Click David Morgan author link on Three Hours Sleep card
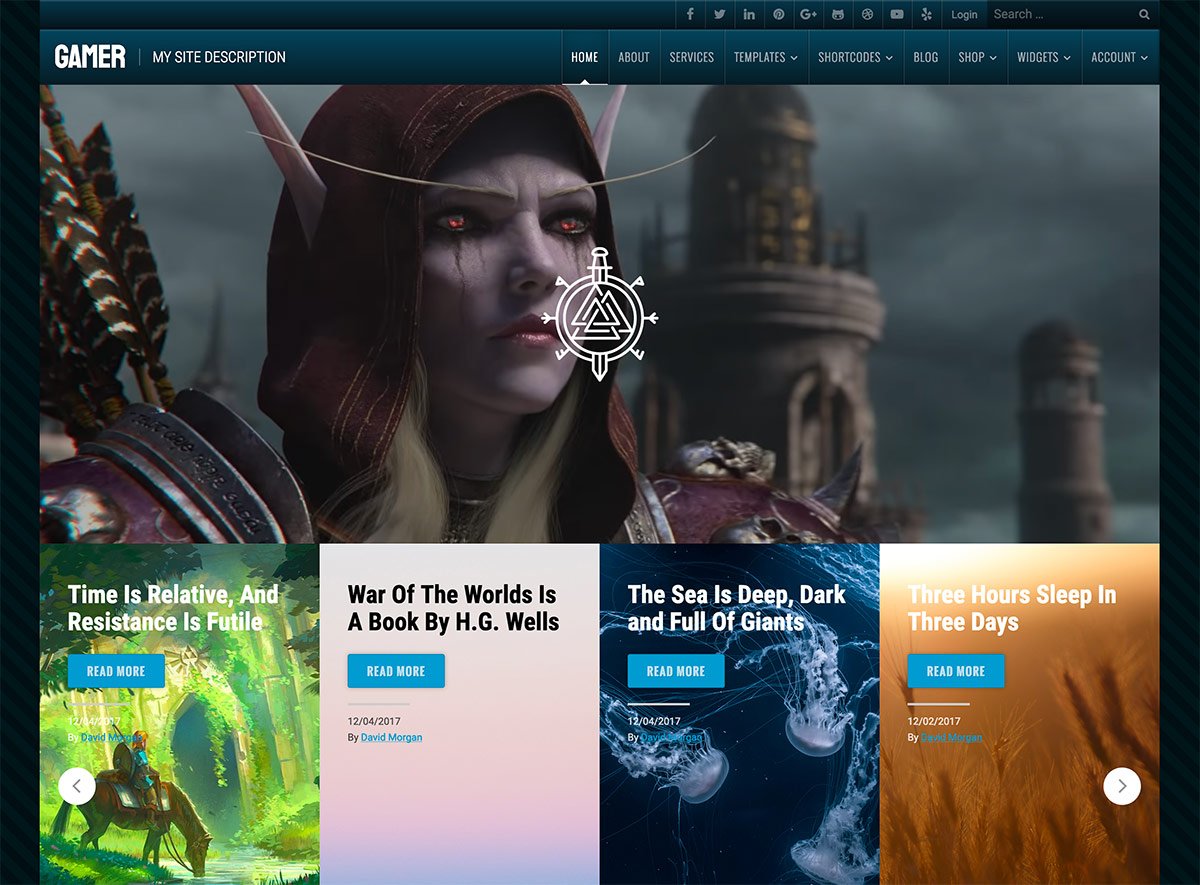1200x885 pixels. (x=951, y=738)
